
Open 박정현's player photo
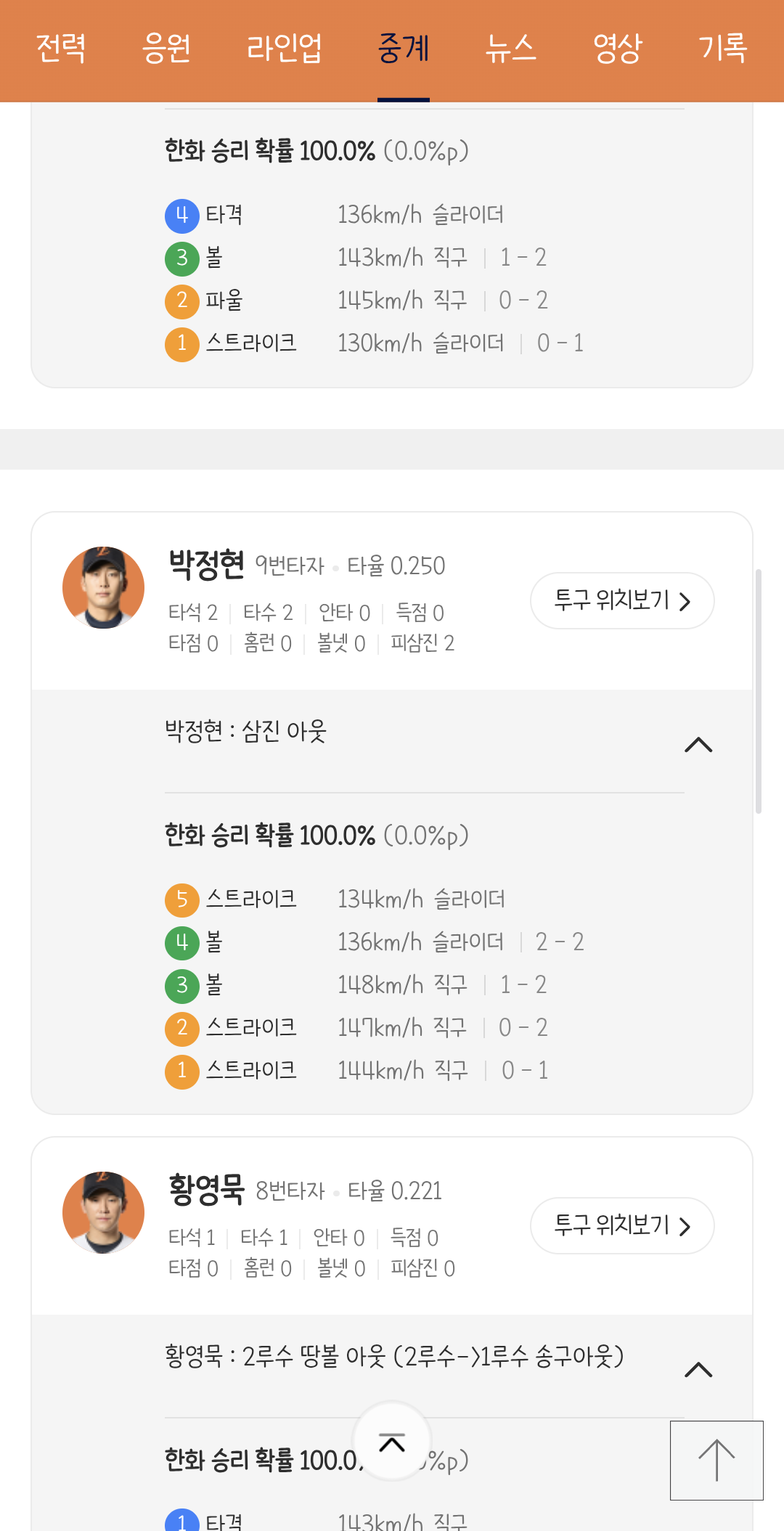(x=103, y=587)
